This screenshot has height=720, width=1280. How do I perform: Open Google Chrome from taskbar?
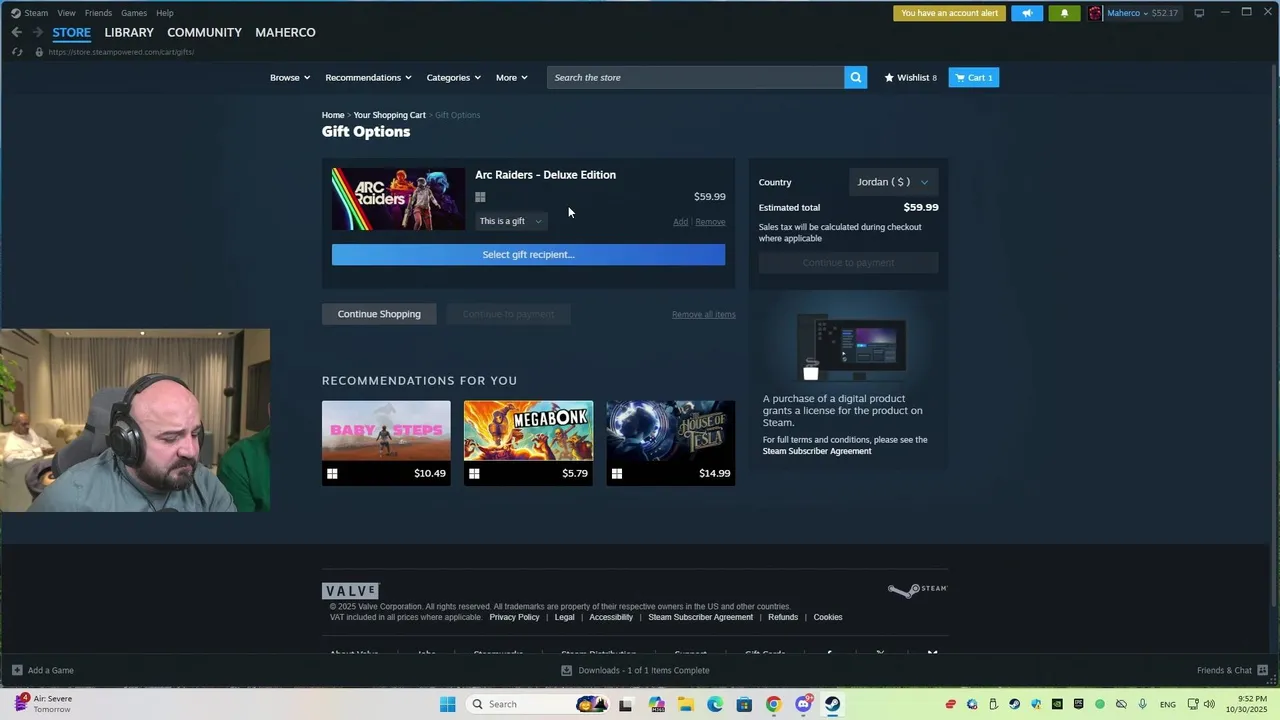[x=774, y=704]
